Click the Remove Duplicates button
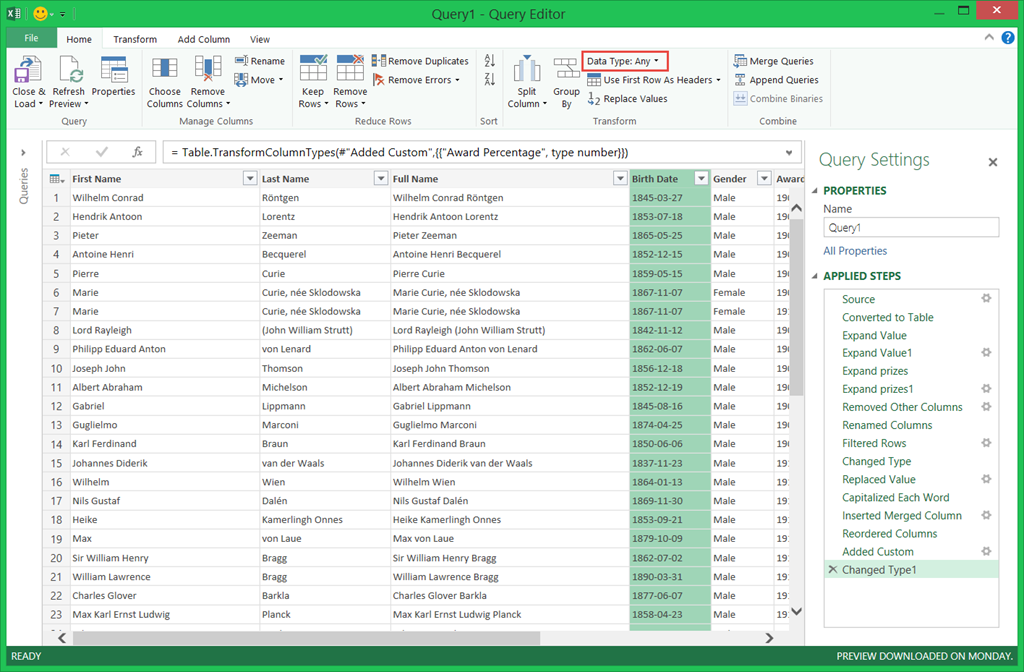The width and height of the screenshot is (1024, 672). (420, 61)
